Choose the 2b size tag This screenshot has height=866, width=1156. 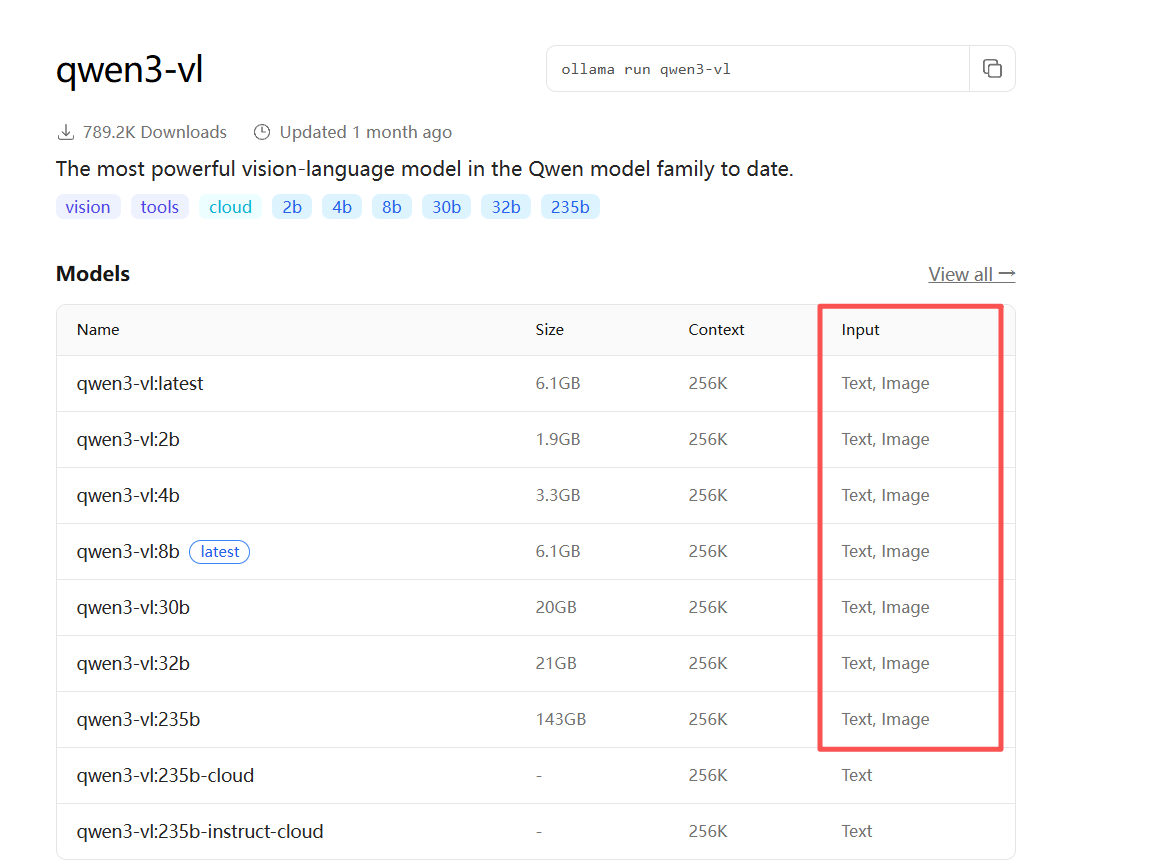pos(292,207)
